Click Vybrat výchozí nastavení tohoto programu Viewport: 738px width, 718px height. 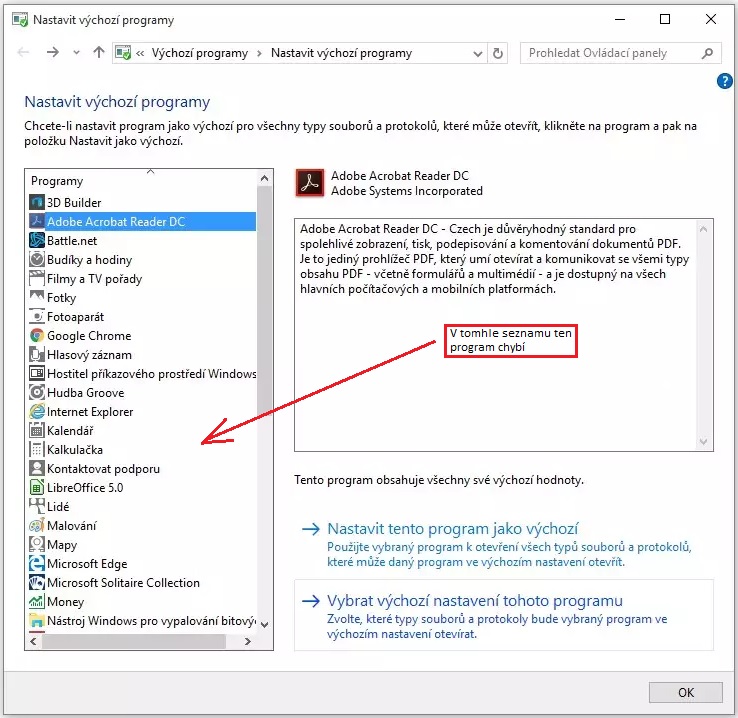[x=474, y=601]
